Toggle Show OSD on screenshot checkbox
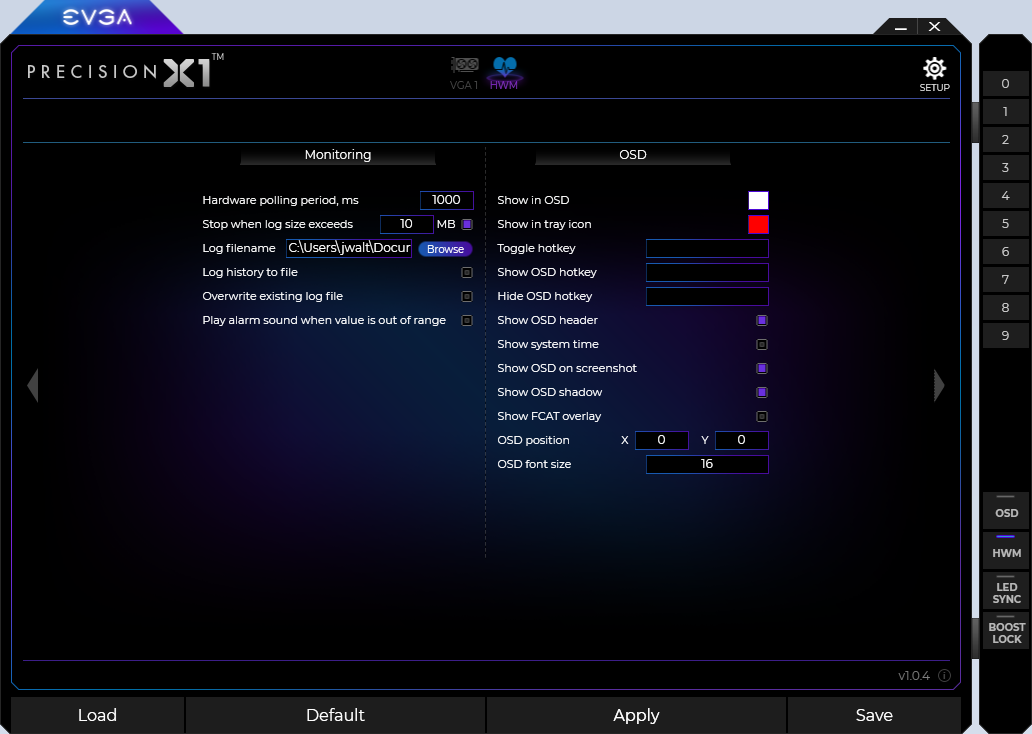The width and height of the screenshot is (1032, 734). (762, 369)
